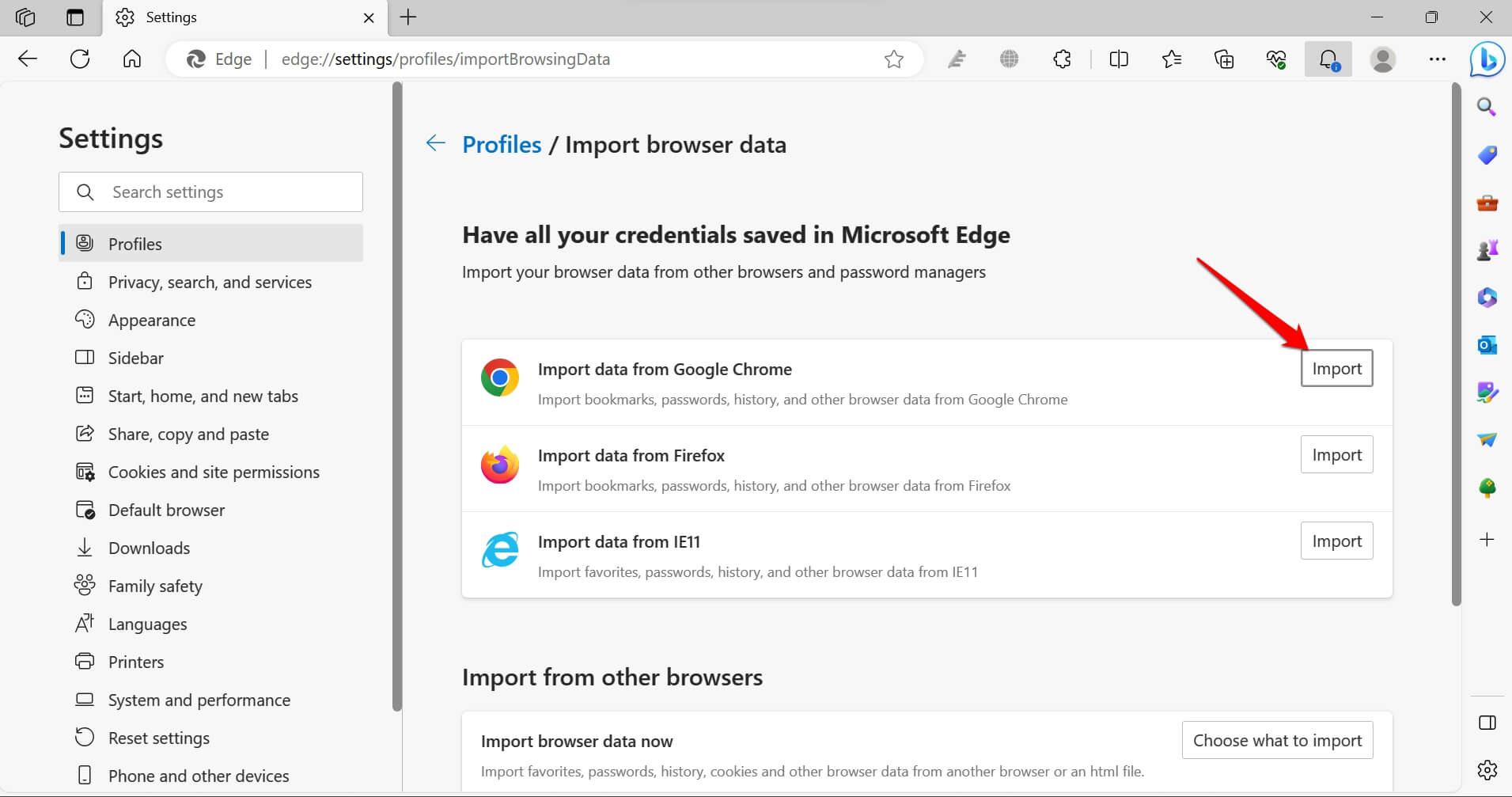Image resolution: width=1512 pixels, height=797 pixels.
Task: Click the Bing Copilot sidebar icon
Action: [x=1487, y=60]
